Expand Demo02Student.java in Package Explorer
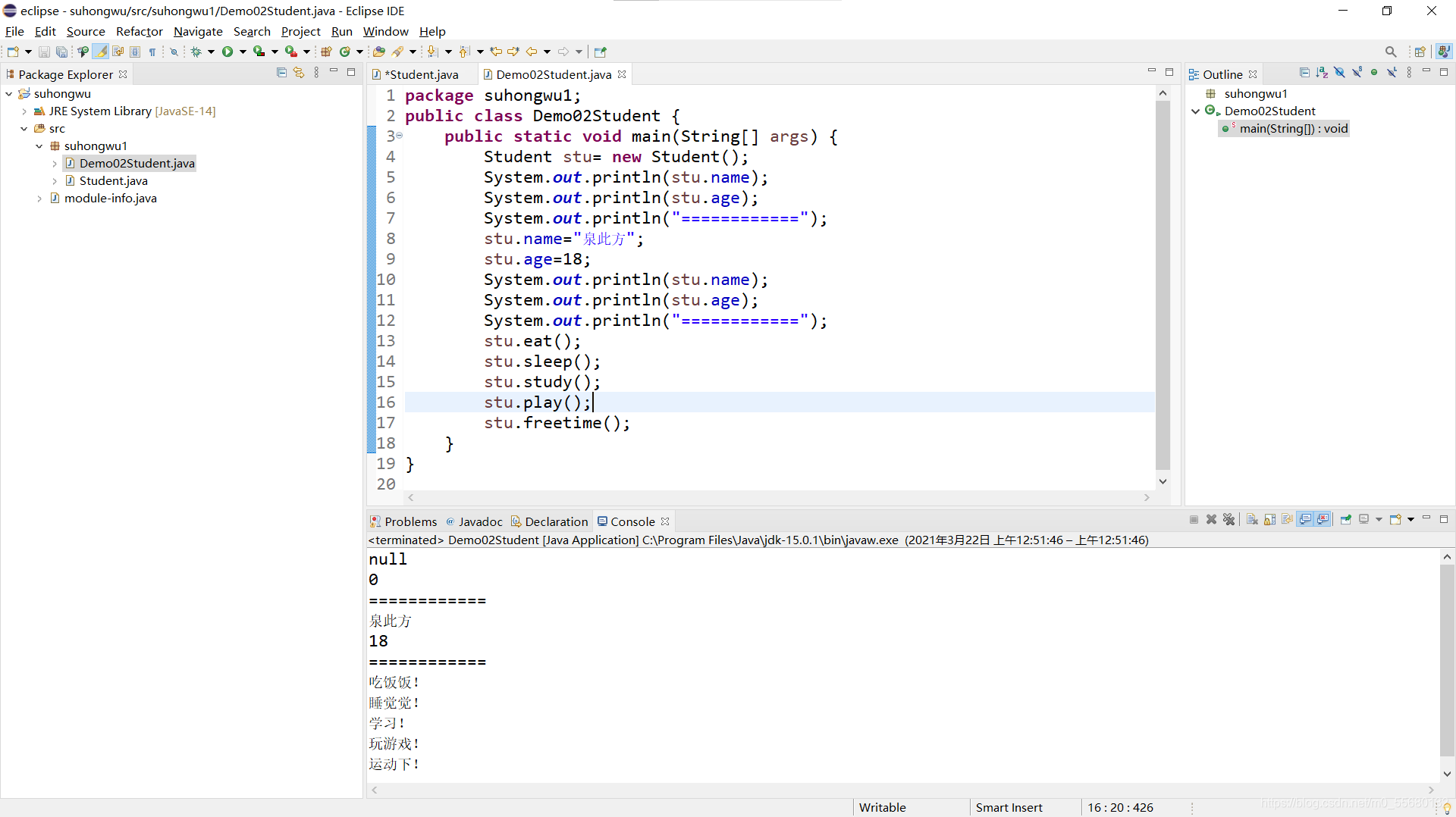 (x=55, y=163)
